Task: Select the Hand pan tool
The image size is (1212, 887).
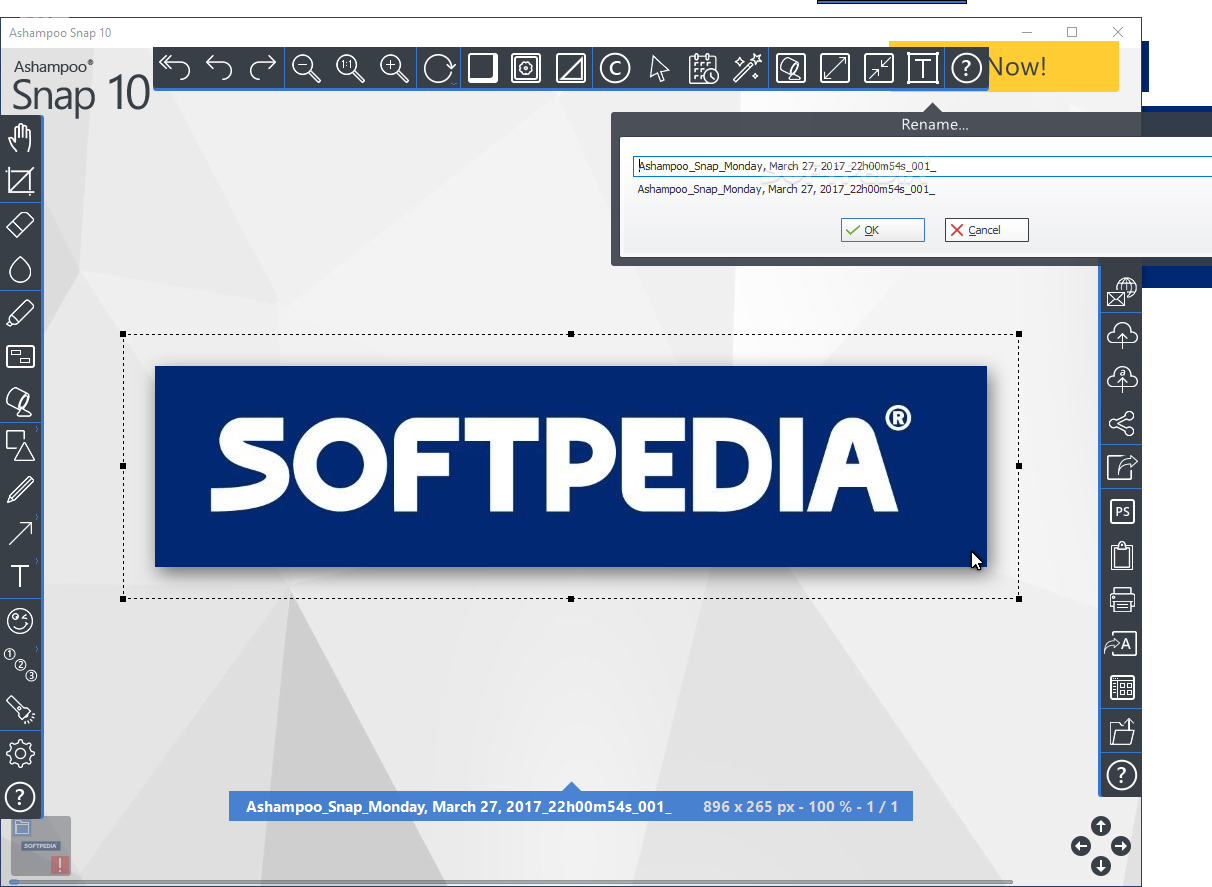Action: (x=20, y=138)
